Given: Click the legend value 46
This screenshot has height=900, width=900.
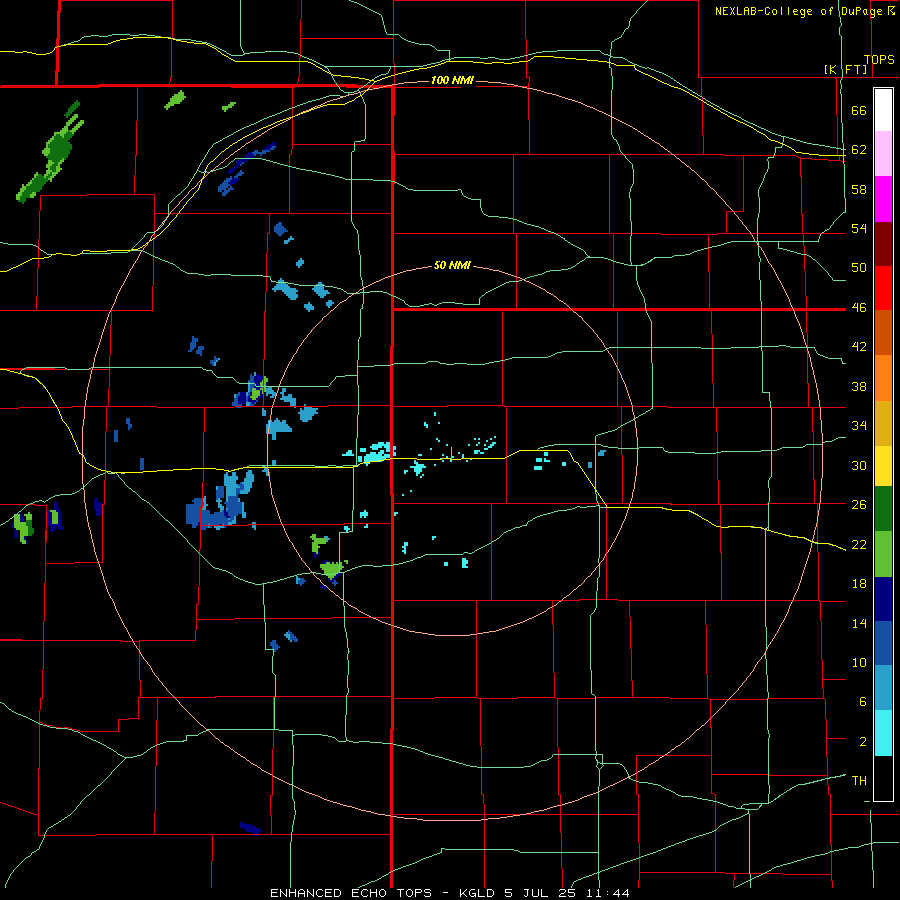Looking at the screenshot, I should (x=859, y=308).
